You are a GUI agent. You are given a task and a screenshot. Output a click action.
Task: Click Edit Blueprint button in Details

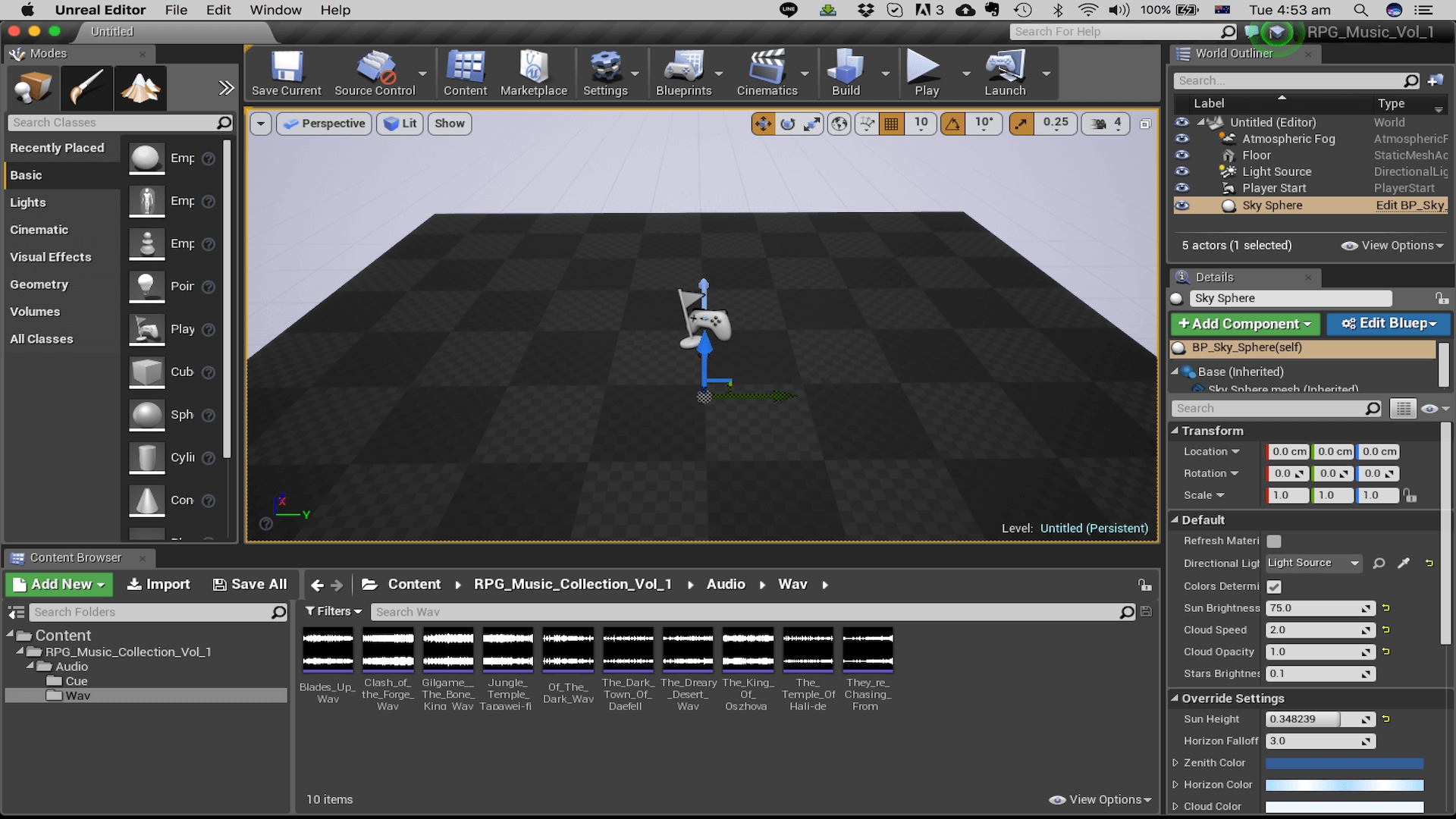point(1389,324)
